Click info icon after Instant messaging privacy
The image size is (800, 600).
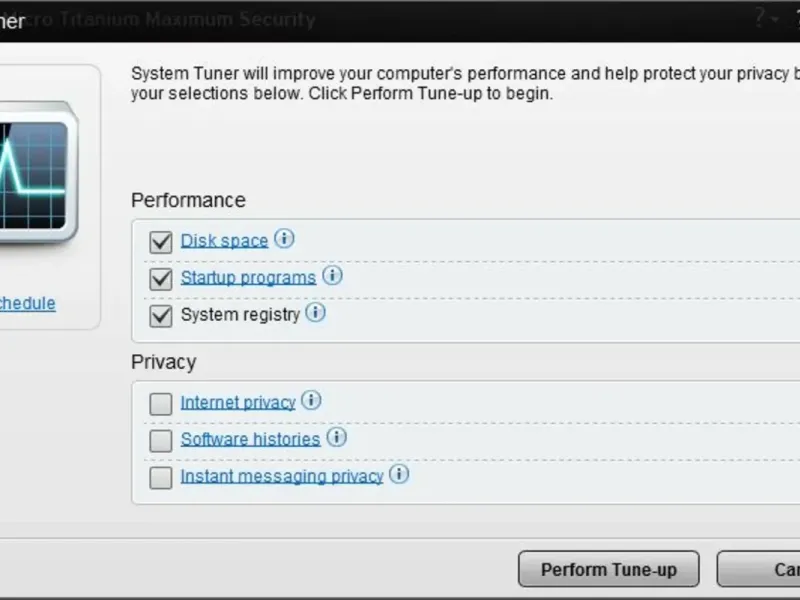(x=399, y=474)
